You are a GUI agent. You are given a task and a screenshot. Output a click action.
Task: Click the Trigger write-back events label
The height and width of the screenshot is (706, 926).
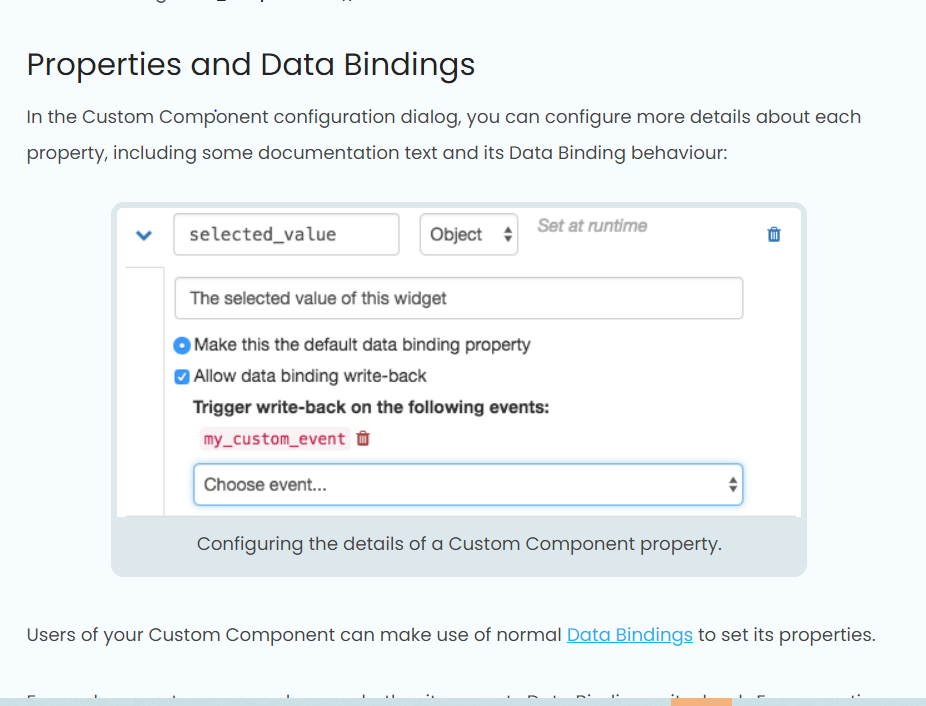[371, 407]
